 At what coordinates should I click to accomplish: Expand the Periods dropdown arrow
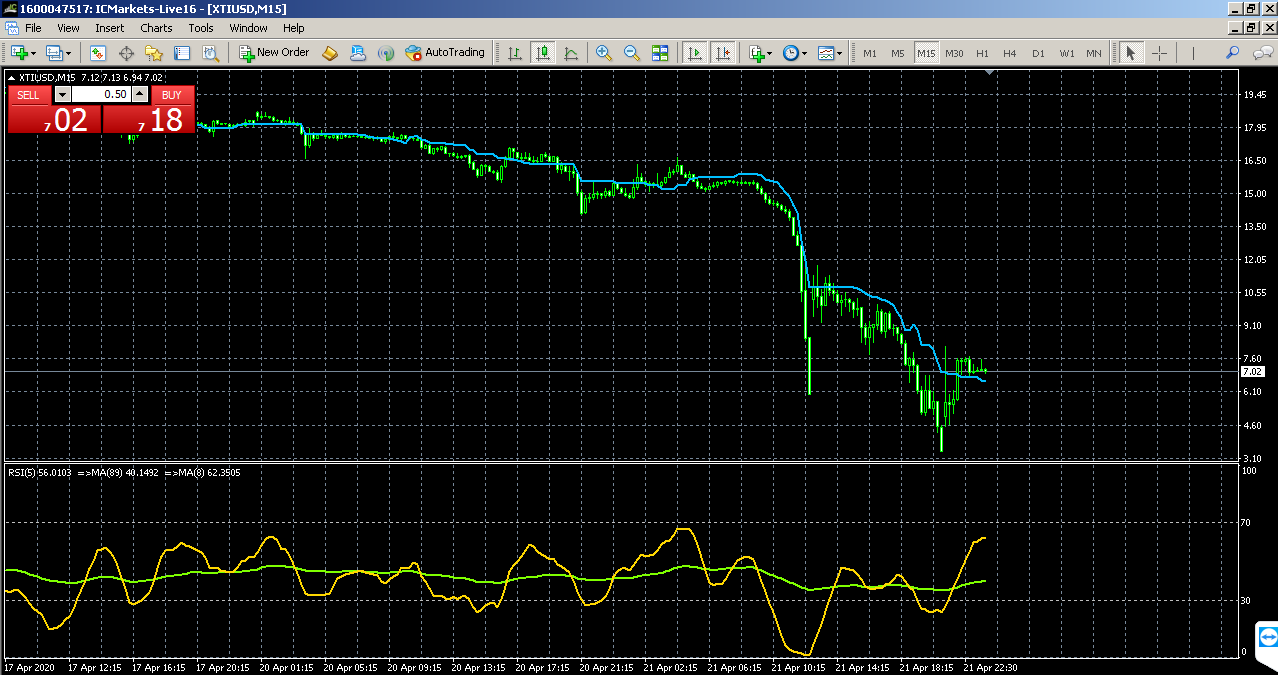[804, 53]
